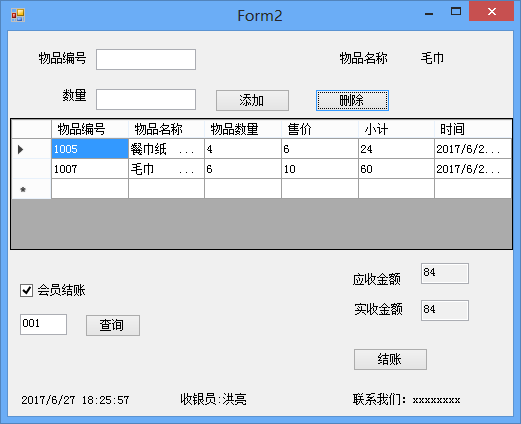Click the 结账 button
Screen dimensions: 521x424
pyautogui.click(x=390, y=359)
